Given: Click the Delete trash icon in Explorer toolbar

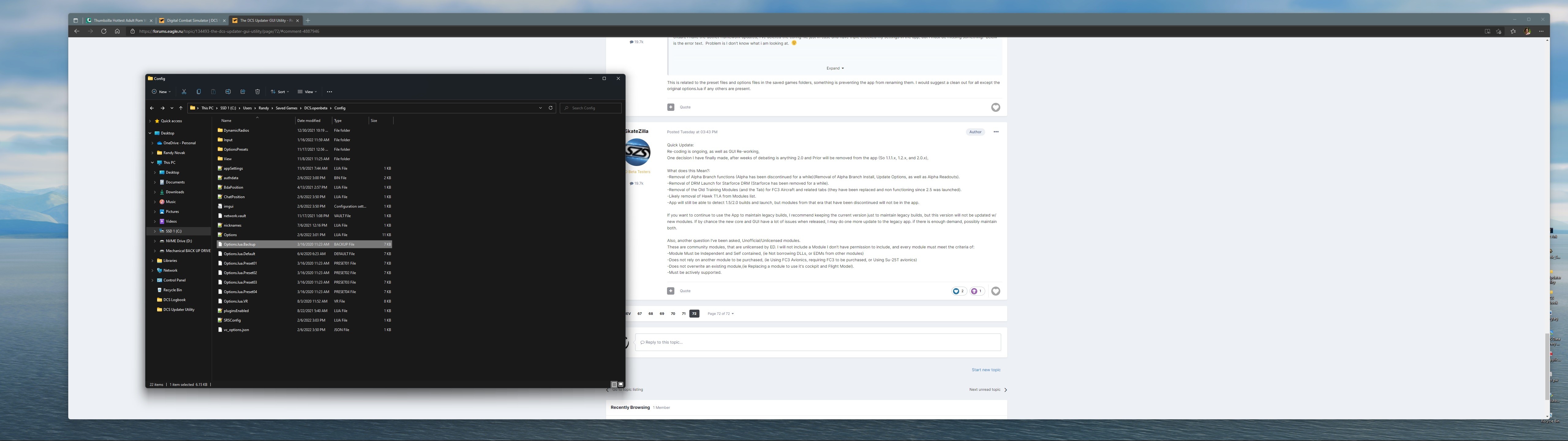Looking at the screenshot, I should [x=258, y=92].
